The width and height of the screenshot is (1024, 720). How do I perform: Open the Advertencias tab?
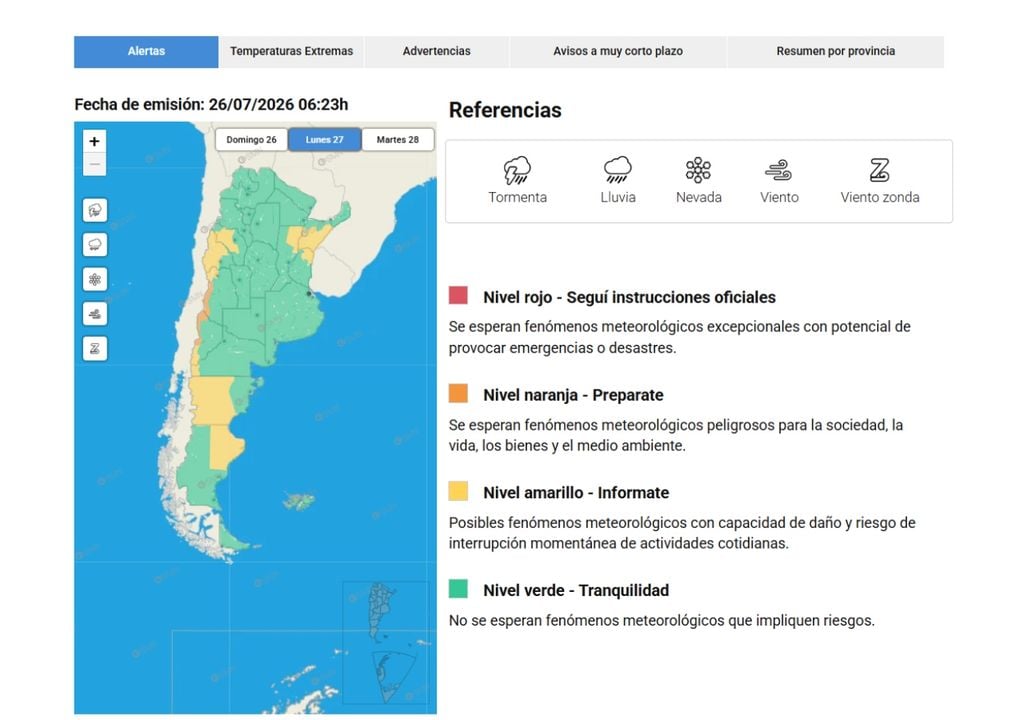(436, 52)
